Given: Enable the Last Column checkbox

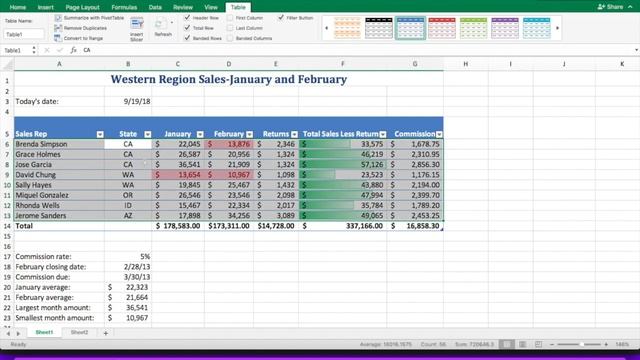Looking at the screenshot, I should [x=230, y=28].
